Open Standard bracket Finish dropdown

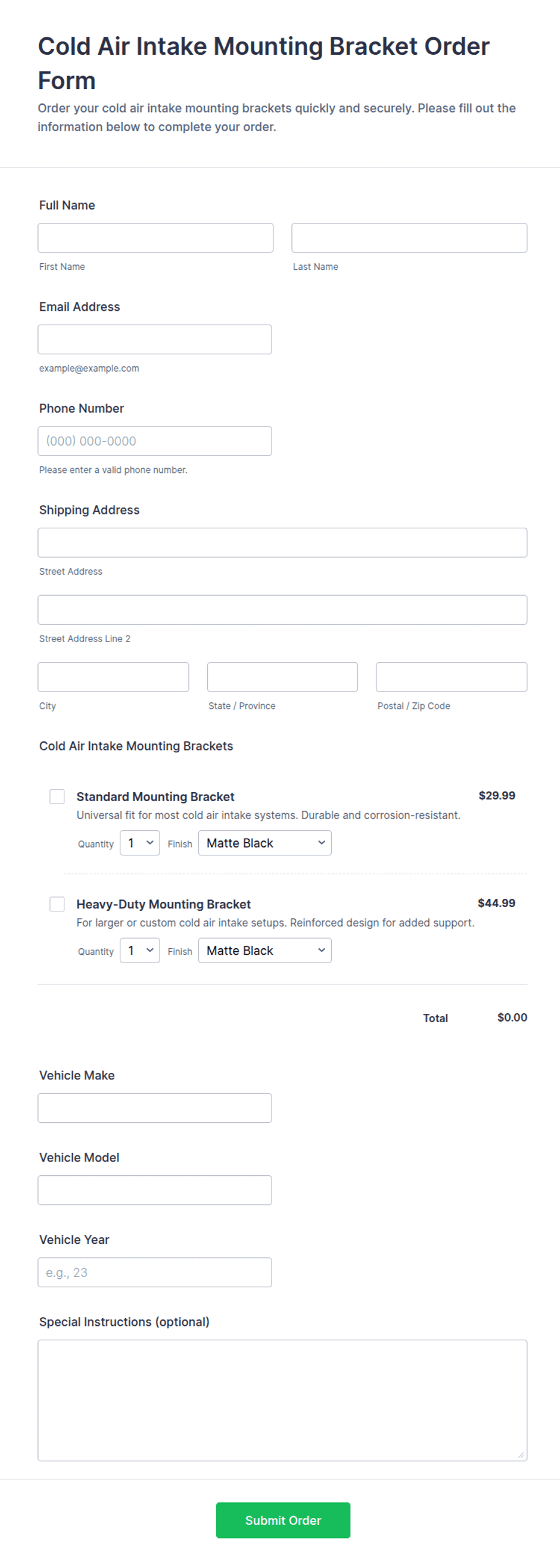(265, 843)
